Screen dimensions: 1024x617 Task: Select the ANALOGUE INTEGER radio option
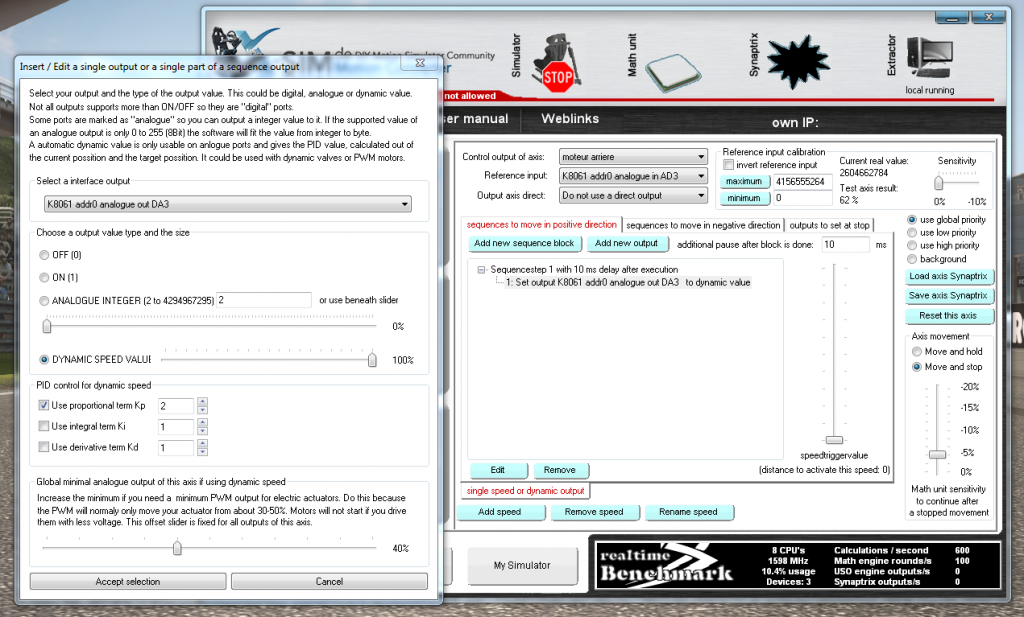(x=44, y=301)
